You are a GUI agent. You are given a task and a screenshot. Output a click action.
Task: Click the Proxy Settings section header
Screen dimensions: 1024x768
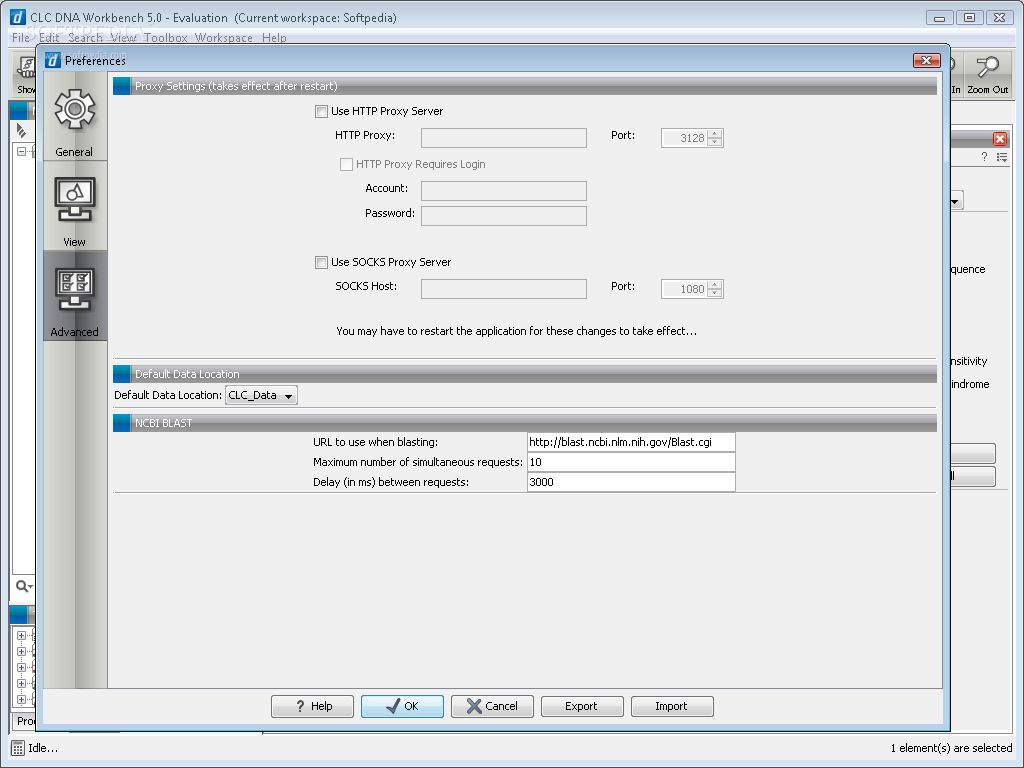click(x=524, y=86)
